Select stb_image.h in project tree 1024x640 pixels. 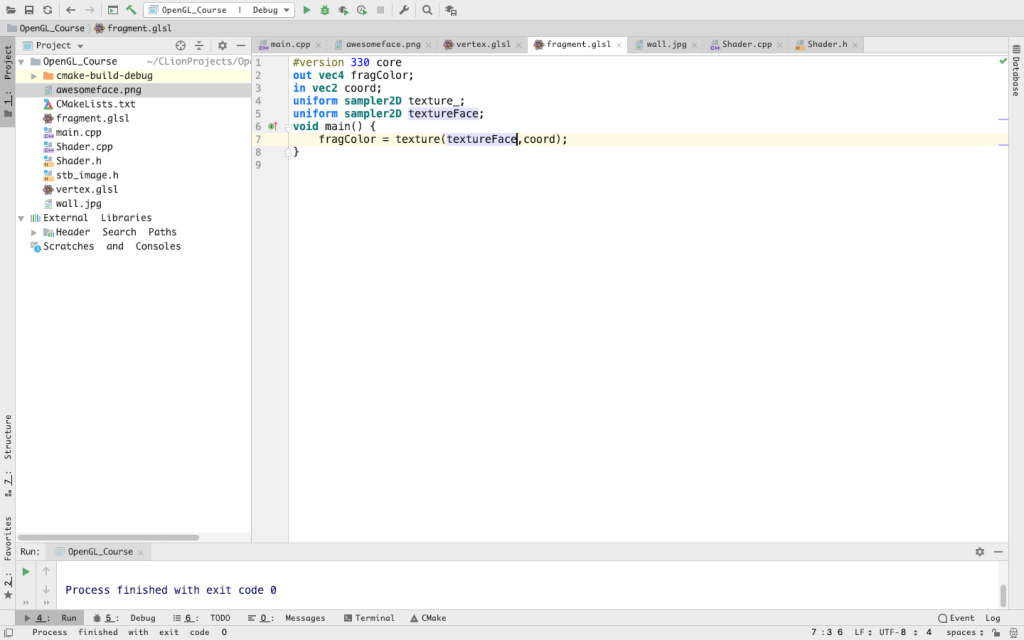87,176
